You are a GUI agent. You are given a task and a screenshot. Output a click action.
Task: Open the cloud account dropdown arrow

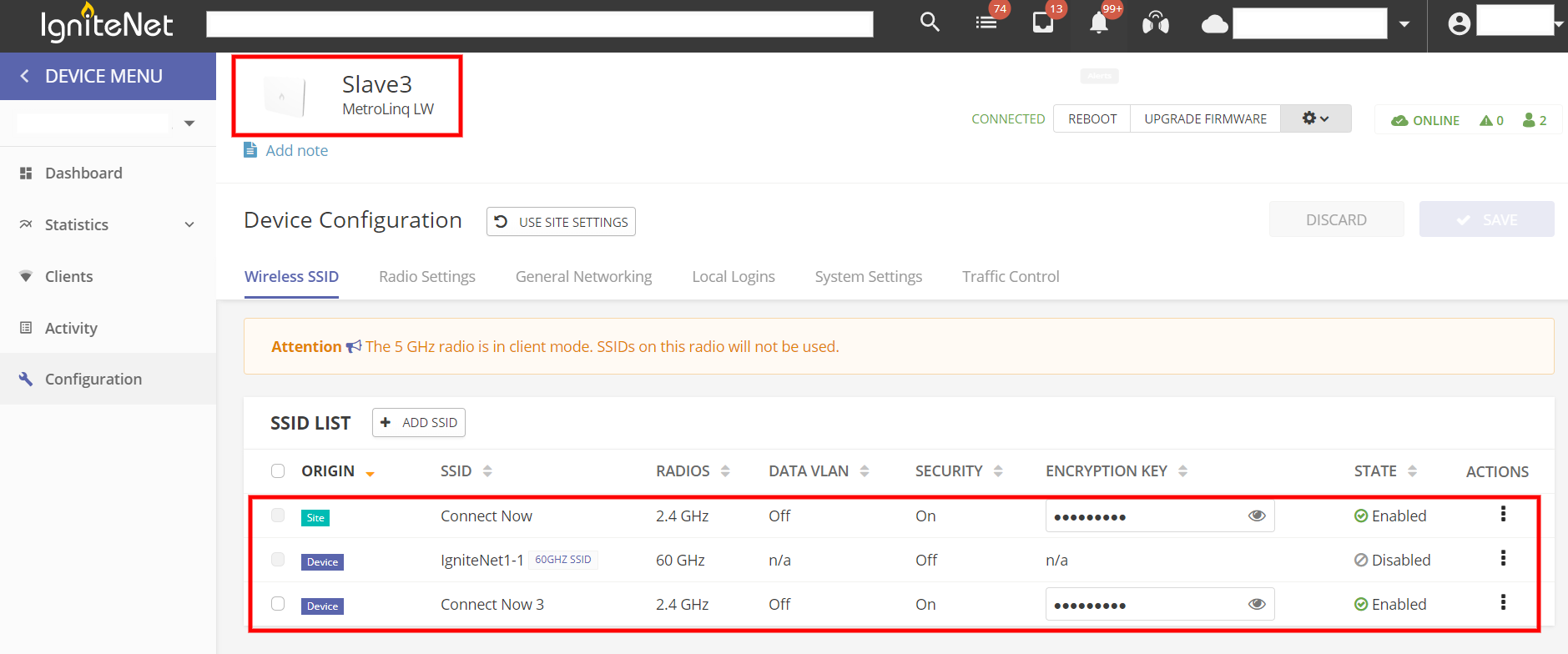[x=1404, y=24]
